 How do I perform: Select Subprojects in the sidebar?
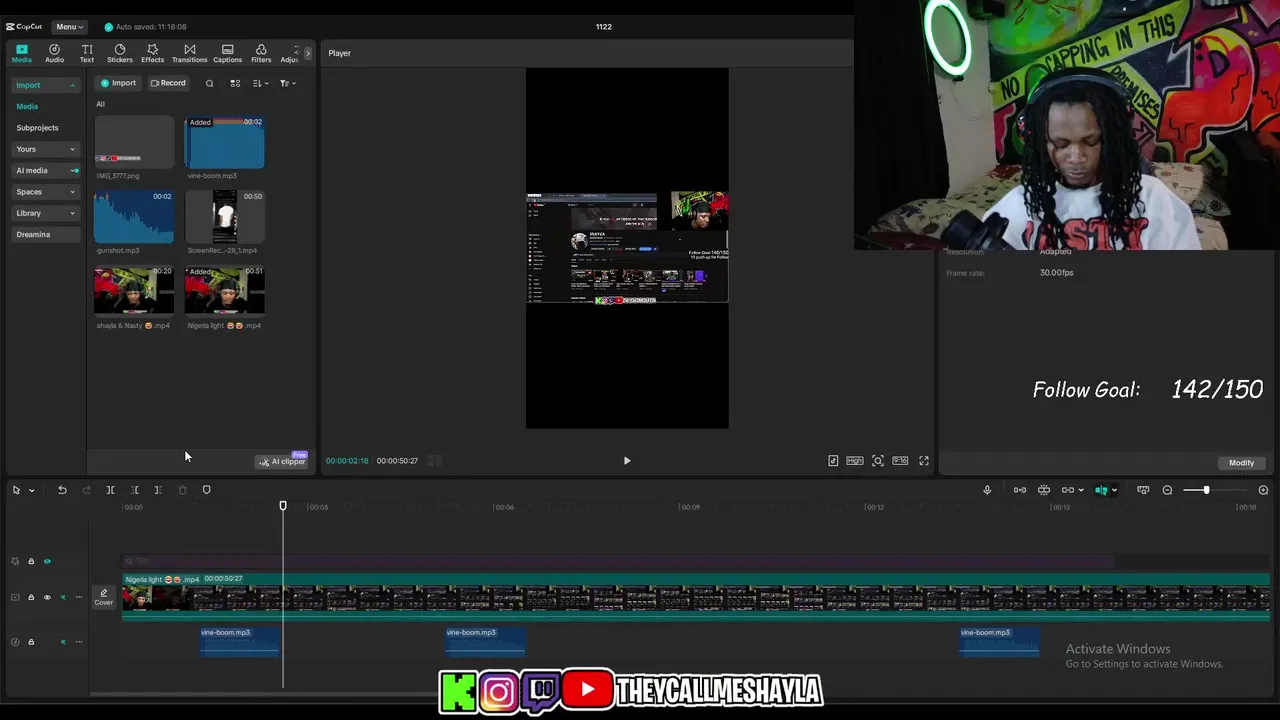(37, 128)
